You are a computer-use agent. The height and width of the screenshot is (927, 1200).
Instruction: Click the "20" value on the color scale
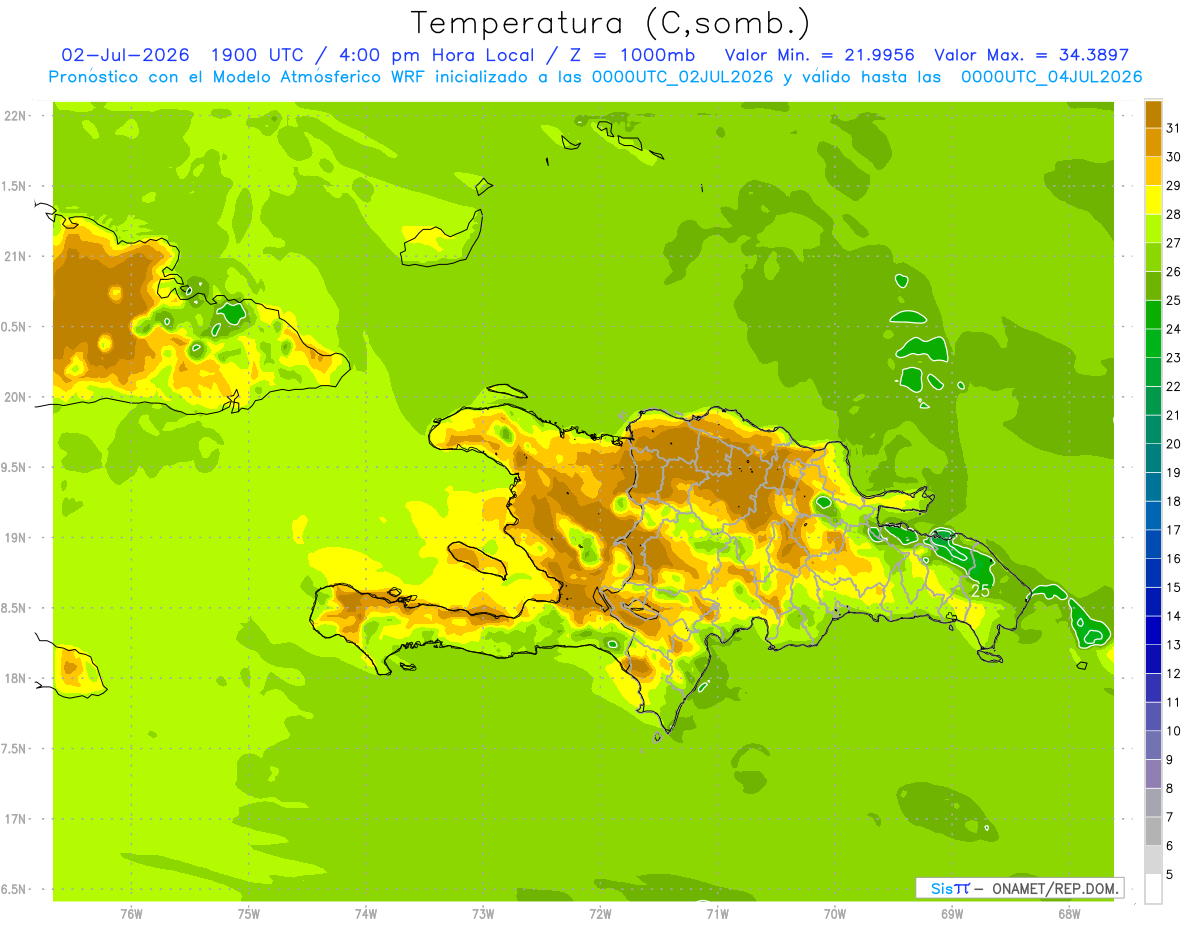(x=1175, y=444)
